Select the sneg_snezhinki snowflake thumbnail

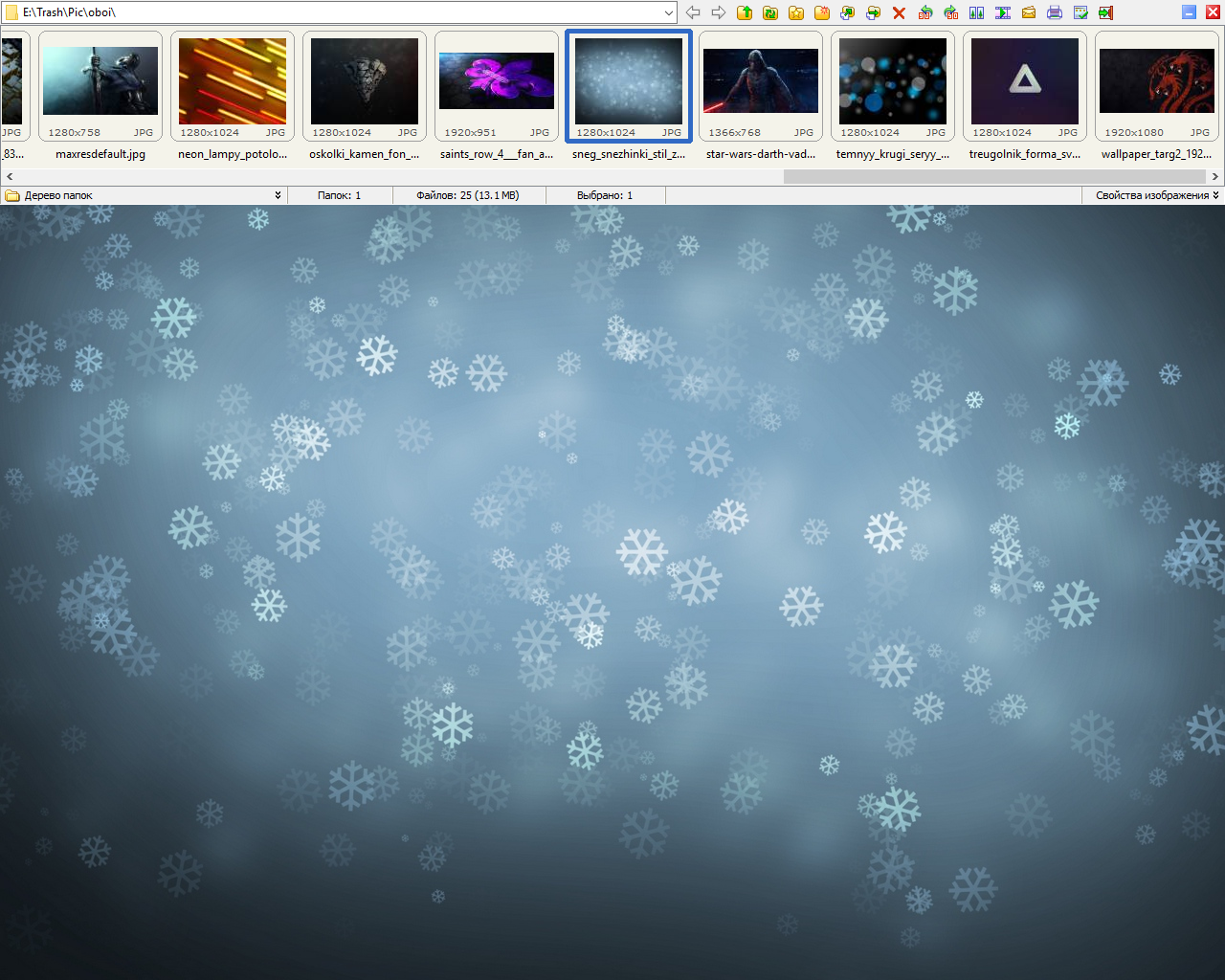(x=629, y=85)
